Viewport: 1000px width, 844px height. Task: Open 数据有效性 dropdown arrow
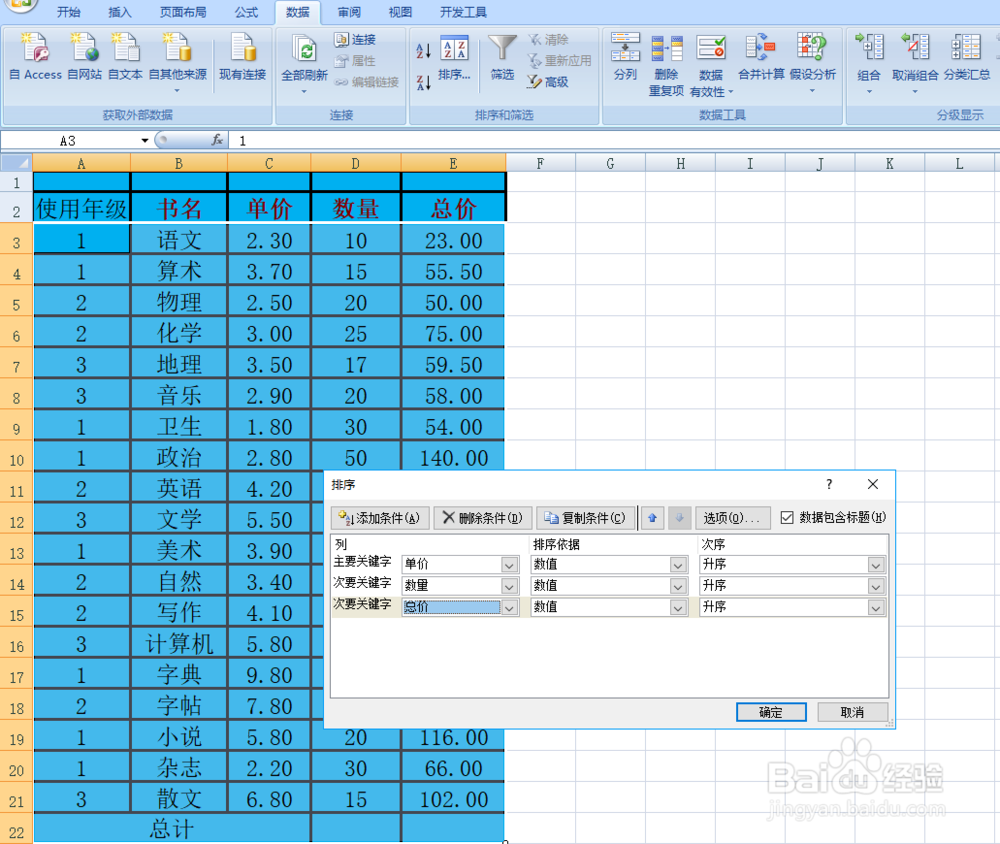(x=731, y=92)
